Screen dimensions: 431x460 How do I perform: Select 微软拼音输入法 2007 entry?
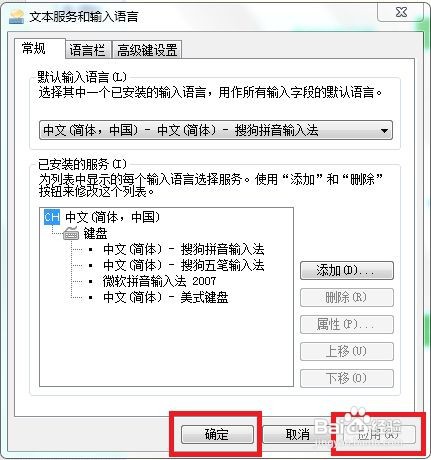click(x=160, y=281)
